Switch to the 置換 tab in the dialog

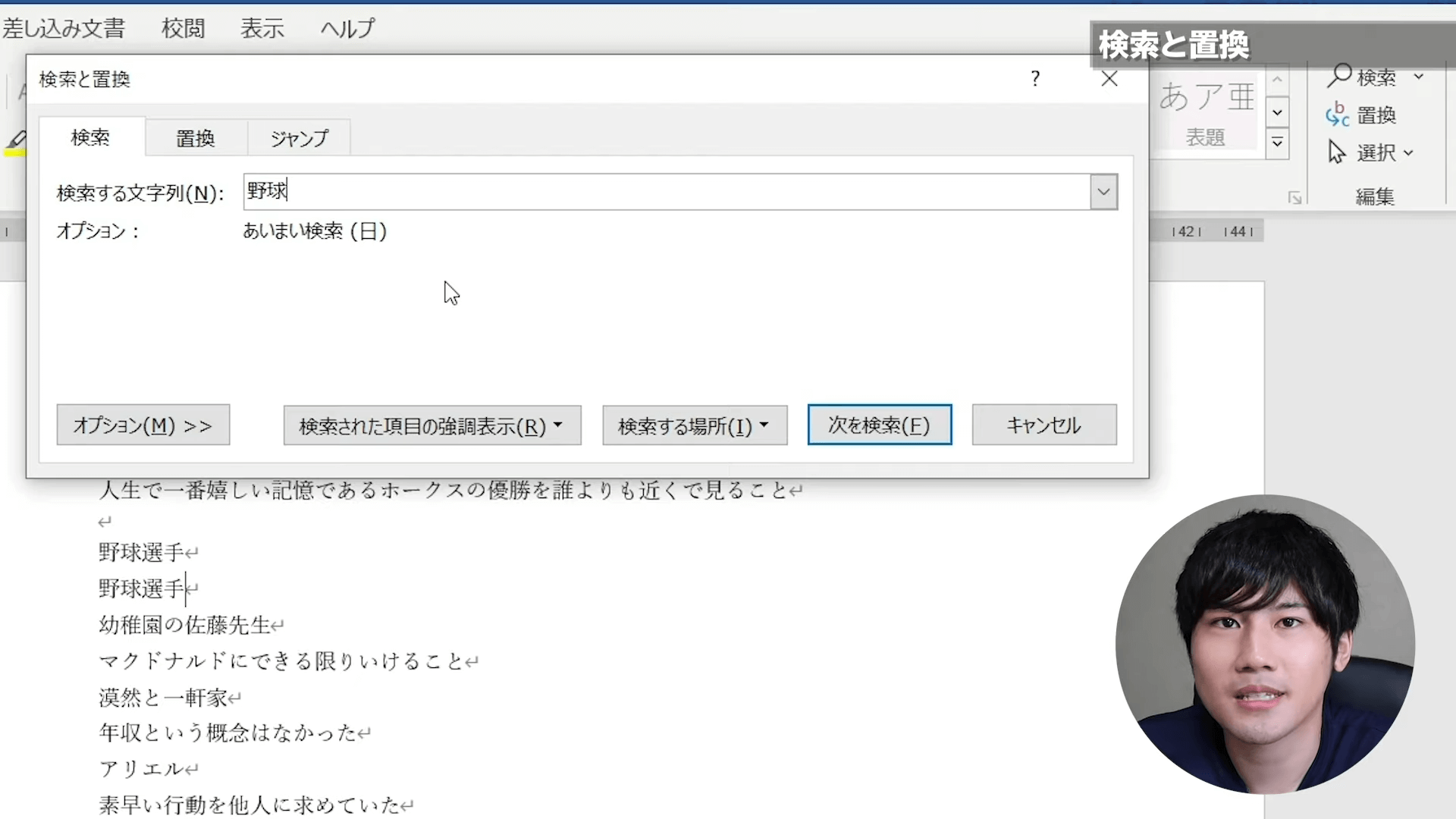point(194,137)
